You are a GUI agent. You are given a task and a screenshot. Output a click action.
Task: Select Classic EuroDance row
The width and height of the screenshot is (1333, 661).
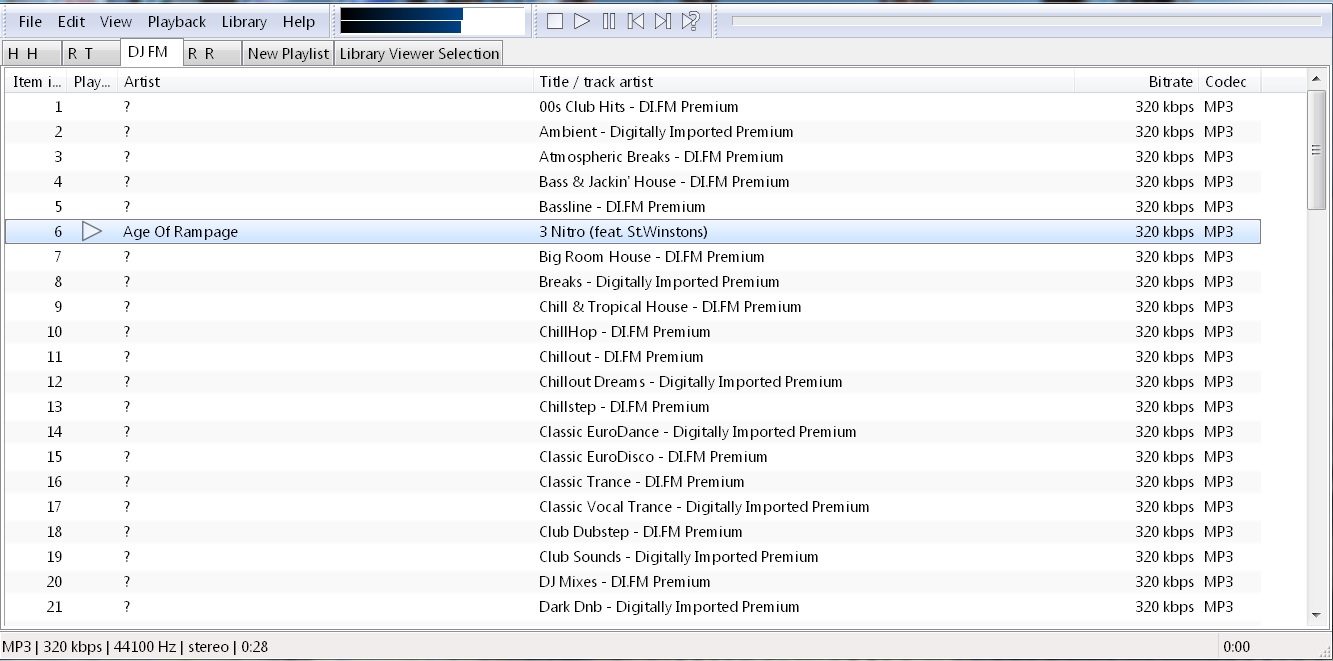coord(633,432)
